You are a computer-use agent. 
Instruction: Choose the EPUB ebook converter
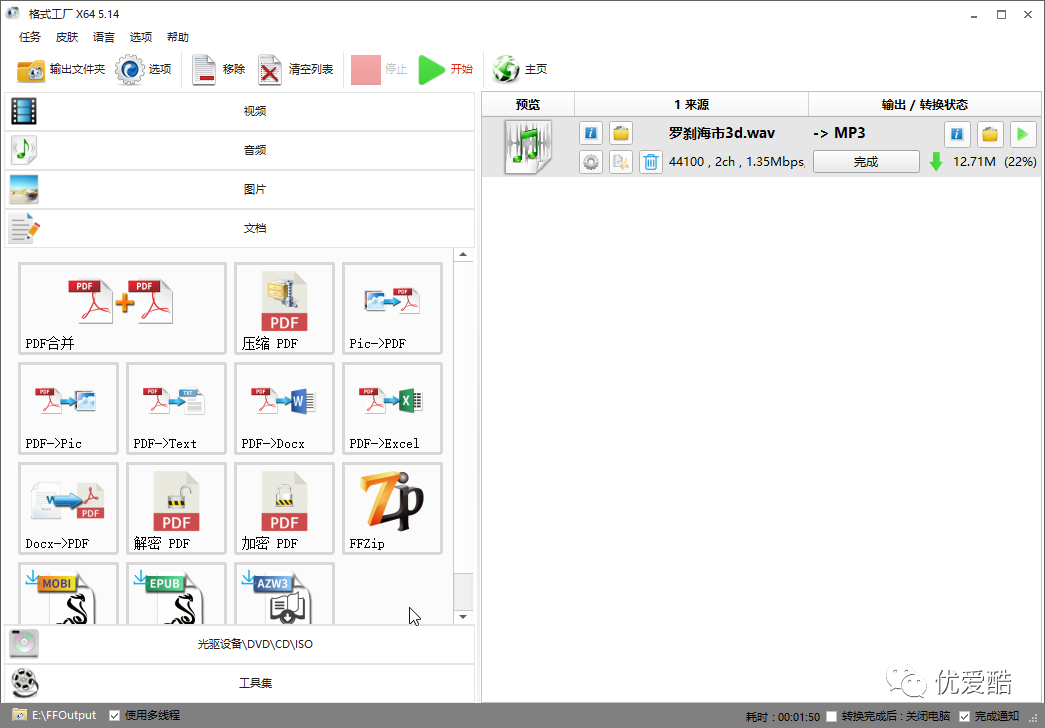(176, 593)
